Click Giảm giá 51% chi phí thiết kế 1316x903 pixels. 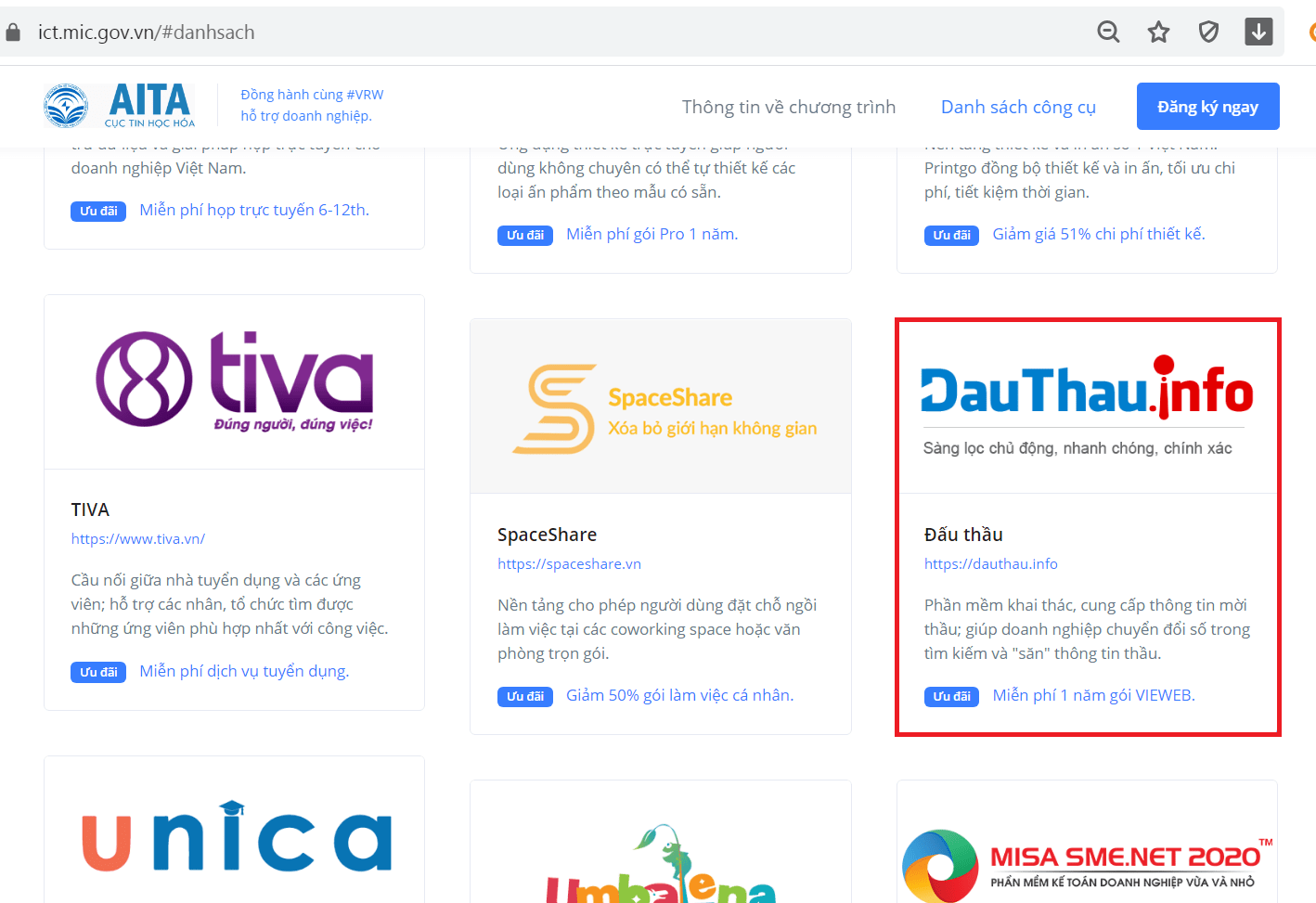(1099, 234)
